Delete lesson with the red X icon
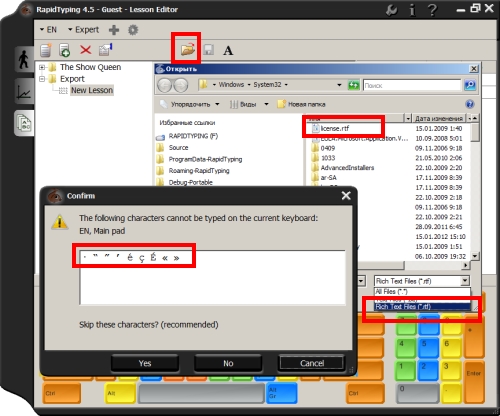500x416 pixels. 86,50
